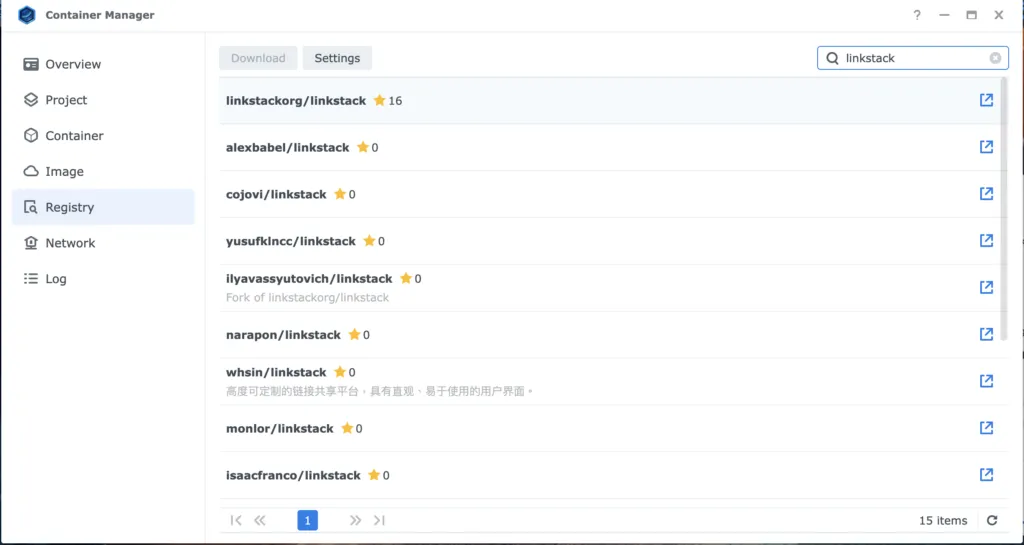Viewport: 1024px width, 545px height.
Task: Open external link for linkstackorg/linkstack
Action: click(986, 101)
